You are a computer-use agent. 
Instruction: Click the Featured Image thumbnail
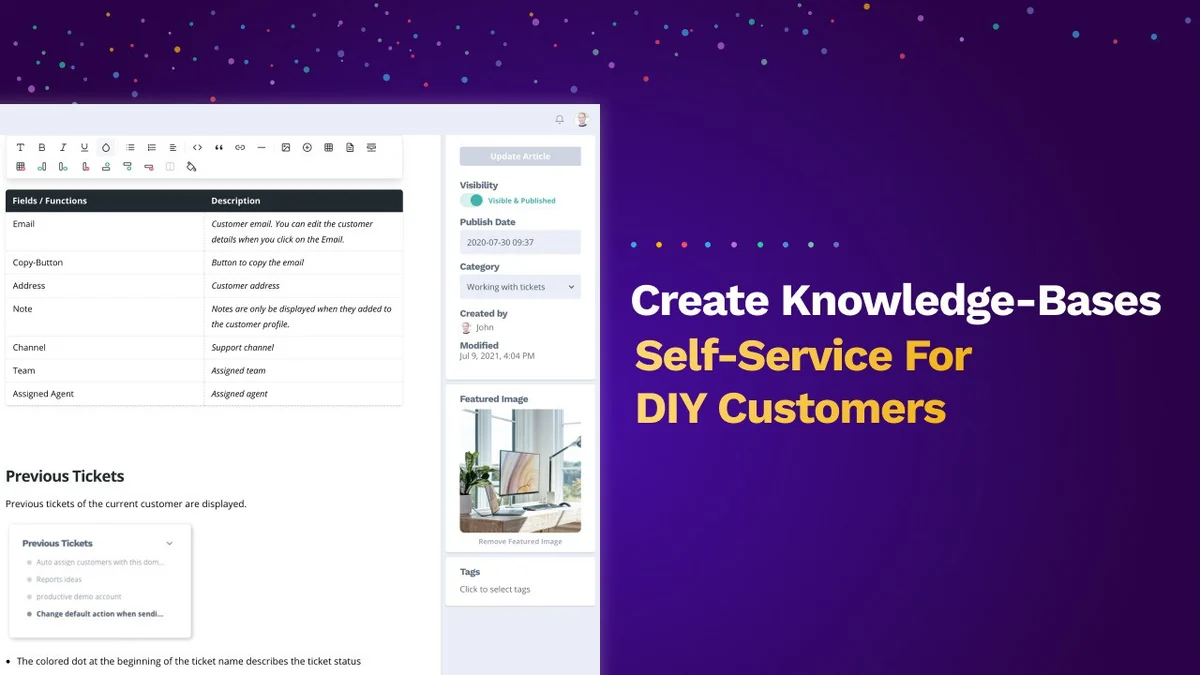point(520,470)
